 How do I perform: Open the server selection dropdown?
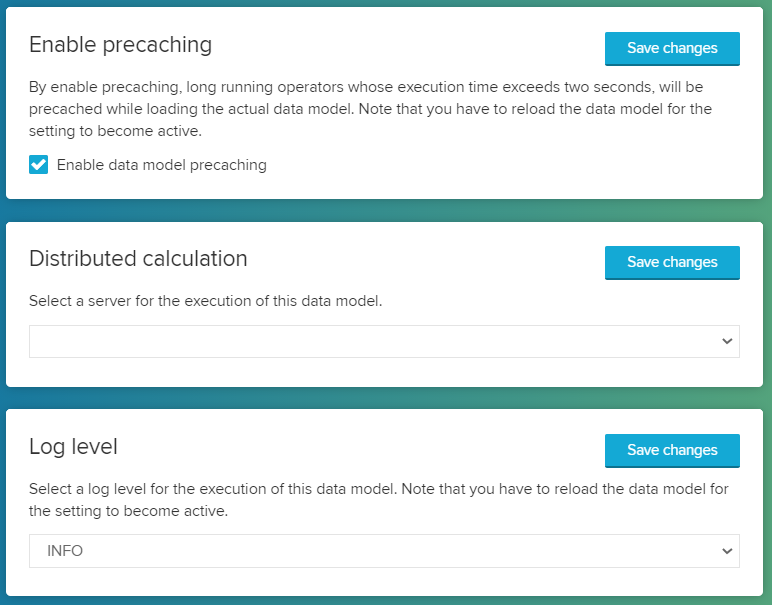(384, 341)
